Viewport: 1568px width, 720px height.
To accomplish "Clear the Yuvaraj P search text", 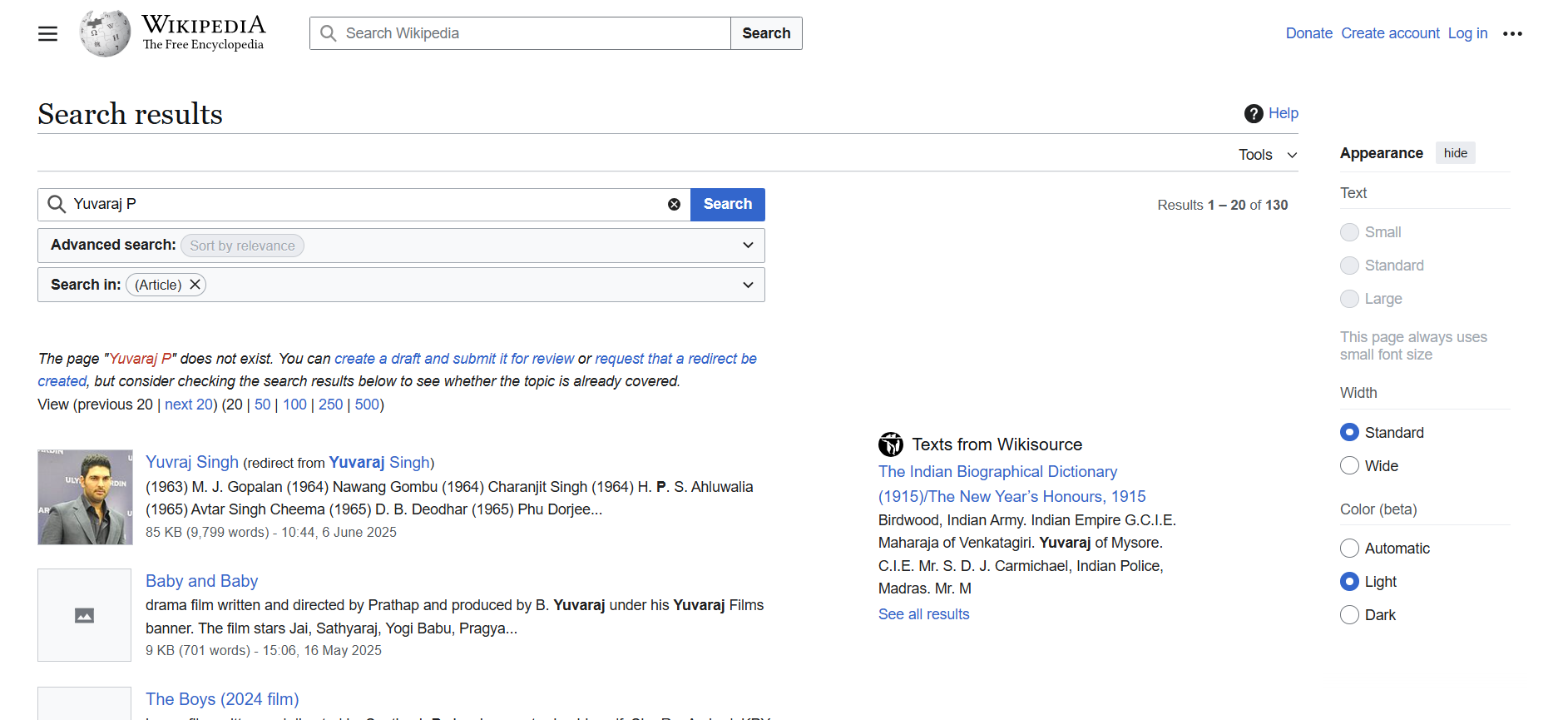I will click(x=674, y=205).
